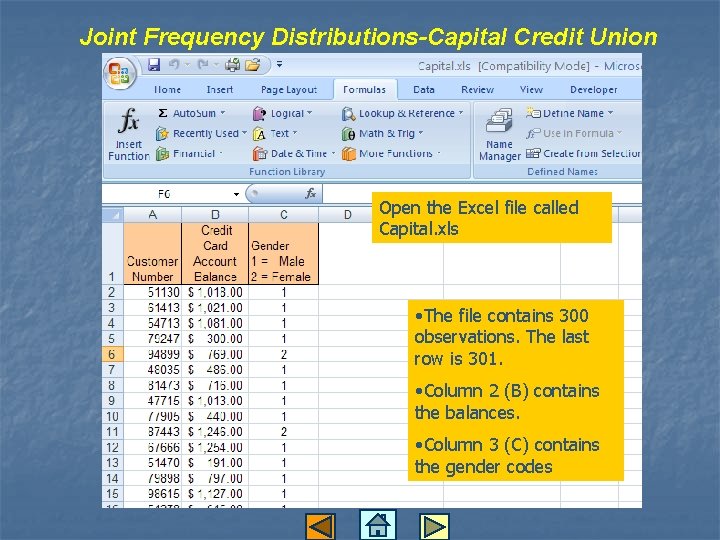
Task: Select row 11 header
Action: (x=112, y=432)
